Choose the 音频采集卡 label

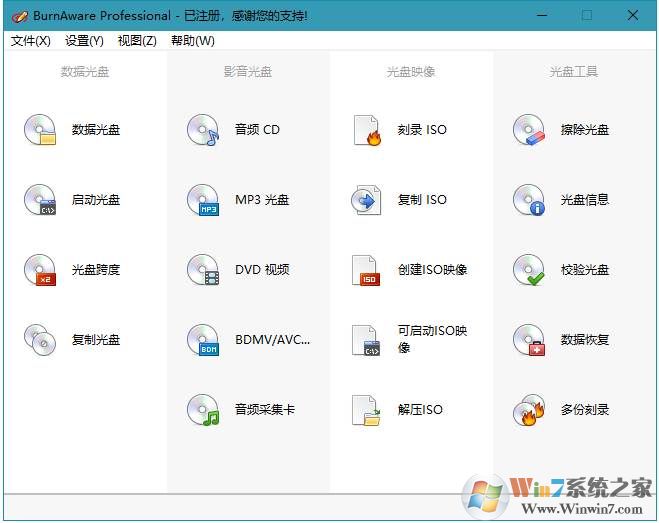pos(265,410)
